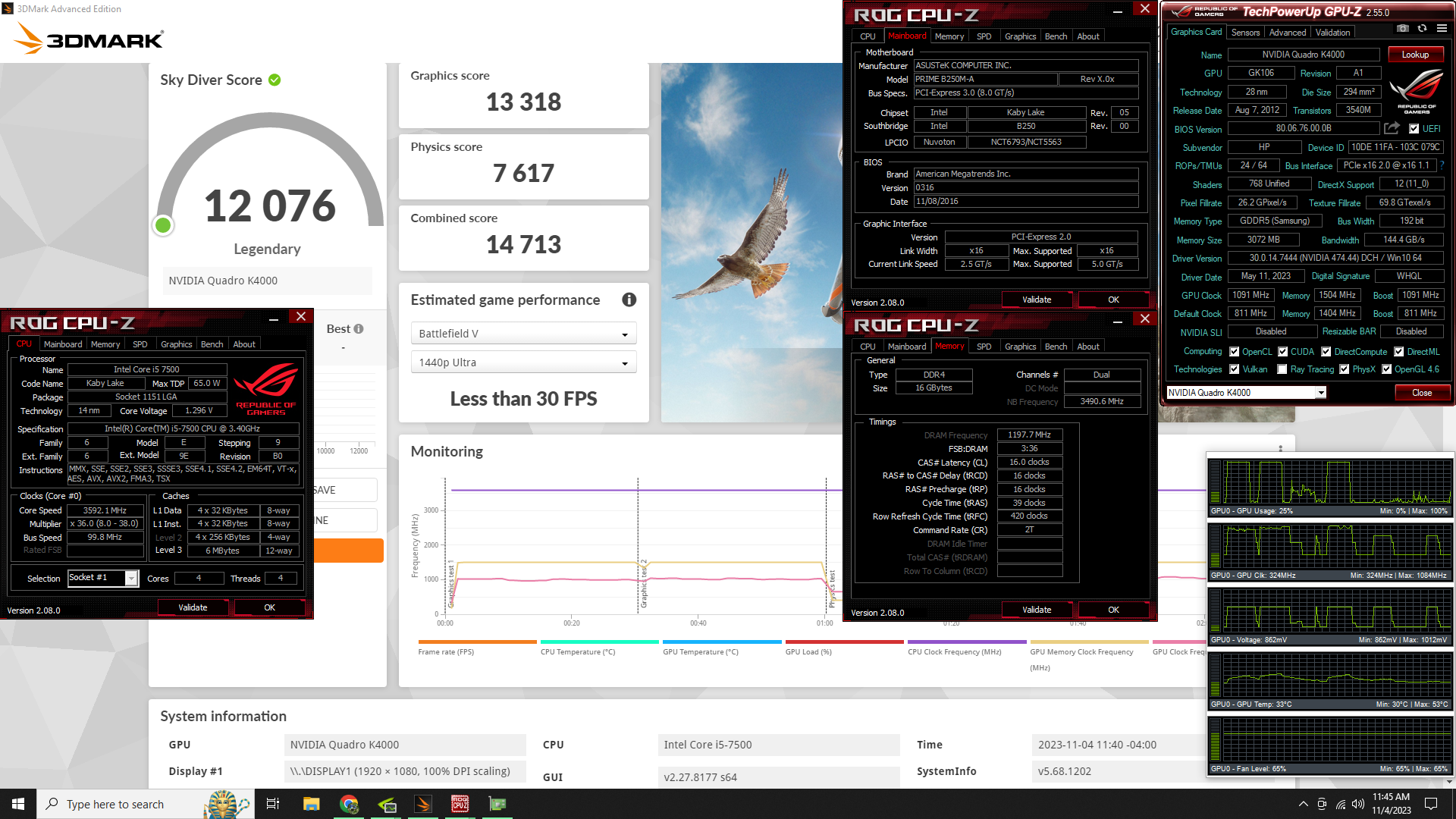Click the info icon next to Best

point(359,328)
